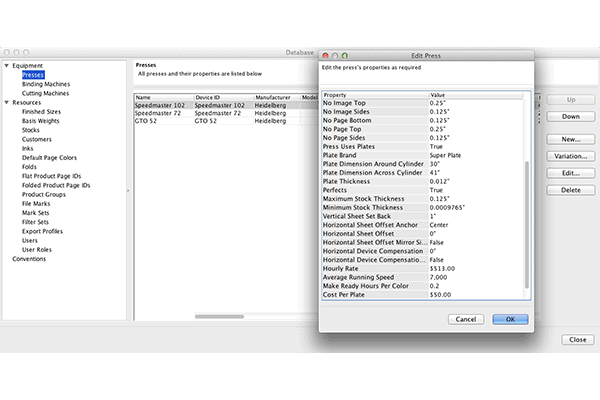Sort presses by Name column header

pos(164,97)
